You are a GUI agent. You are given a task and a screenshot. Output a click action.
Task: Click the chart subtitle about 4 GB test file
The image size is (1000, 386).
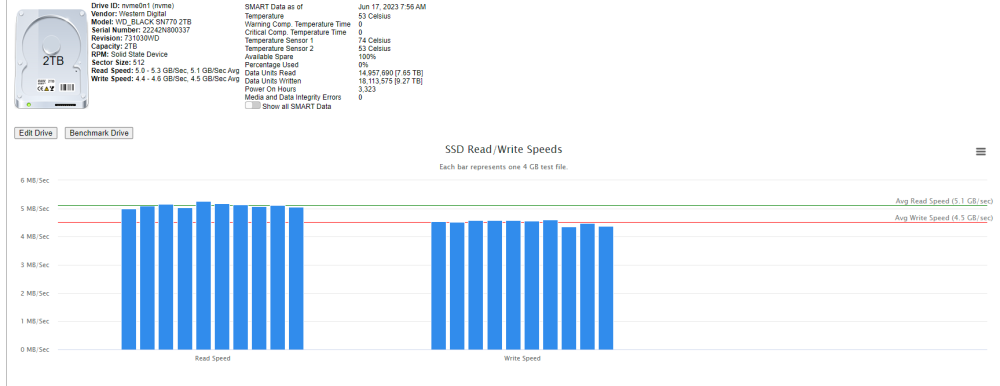pos(503,167)
